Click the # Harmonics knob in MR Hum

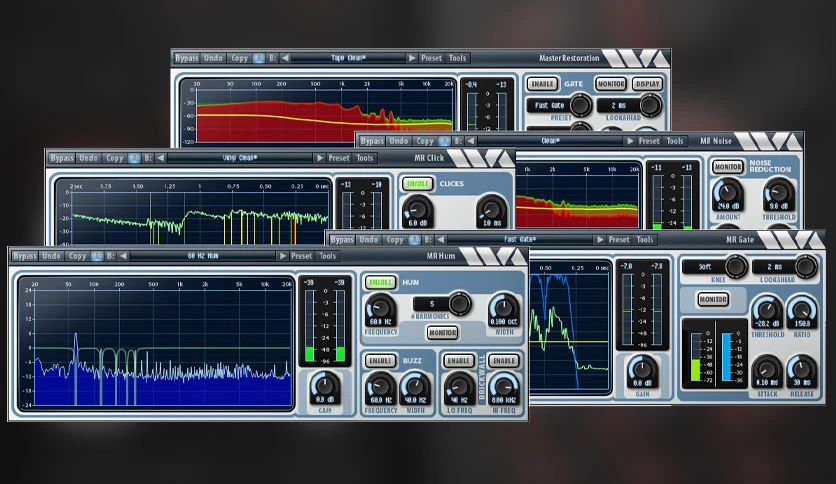[459, 303]
